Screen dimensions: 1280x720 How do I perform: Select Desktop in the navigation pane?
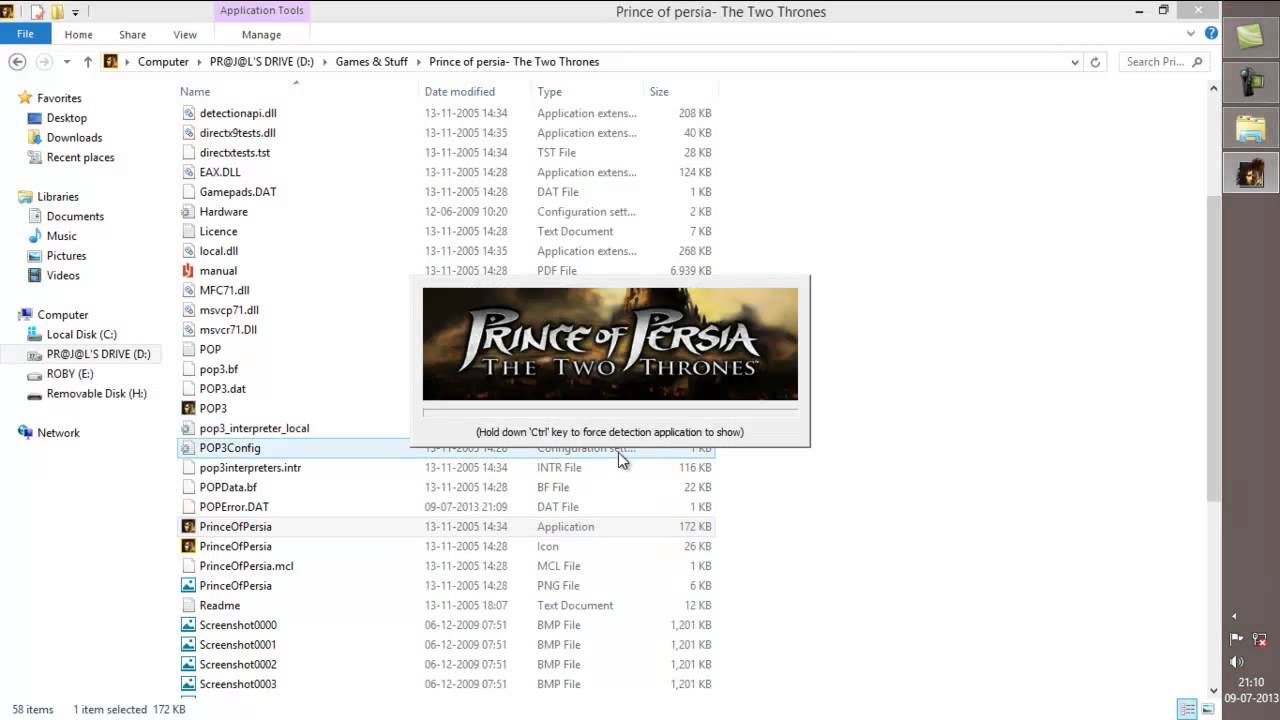click(x=66, y=118)
